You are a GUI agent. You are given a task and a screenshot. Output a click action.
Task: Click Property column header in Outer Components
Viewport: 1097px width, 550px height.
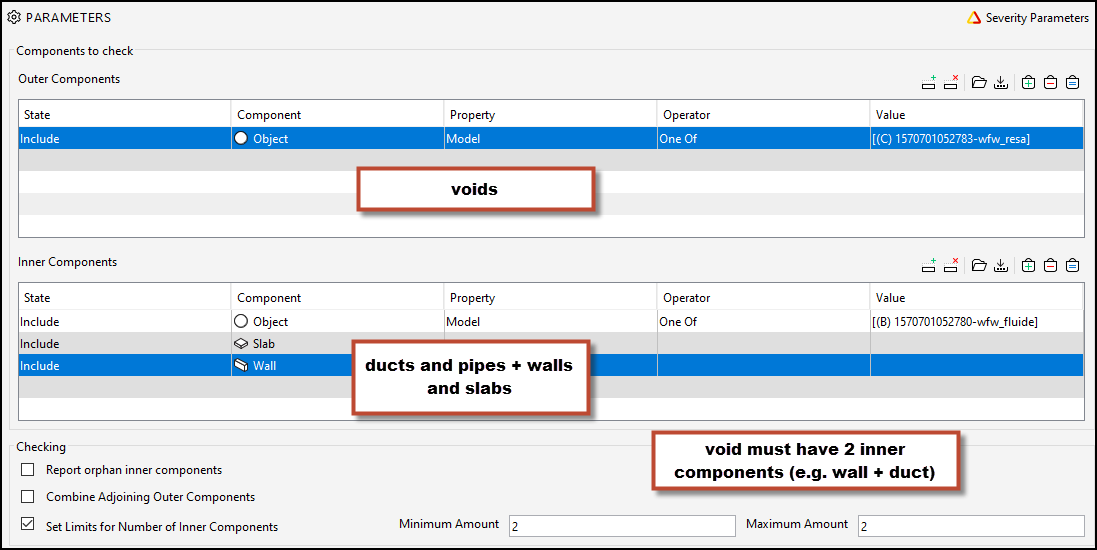550,114
